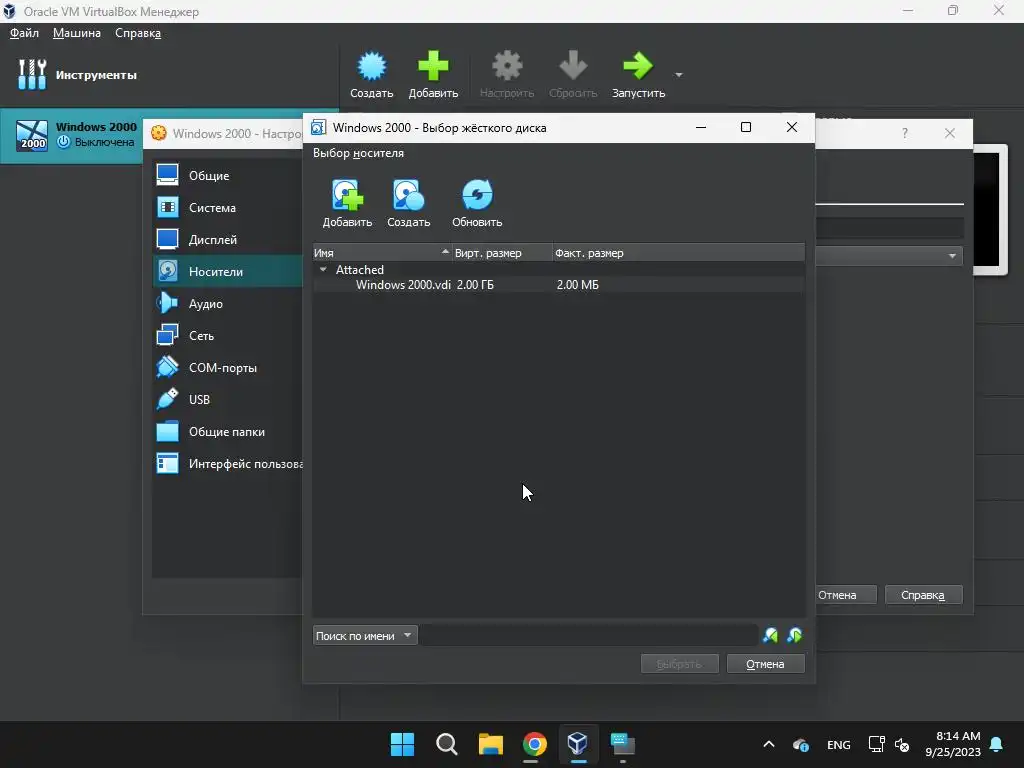Click Отмена in the settings window

point(846,595)
